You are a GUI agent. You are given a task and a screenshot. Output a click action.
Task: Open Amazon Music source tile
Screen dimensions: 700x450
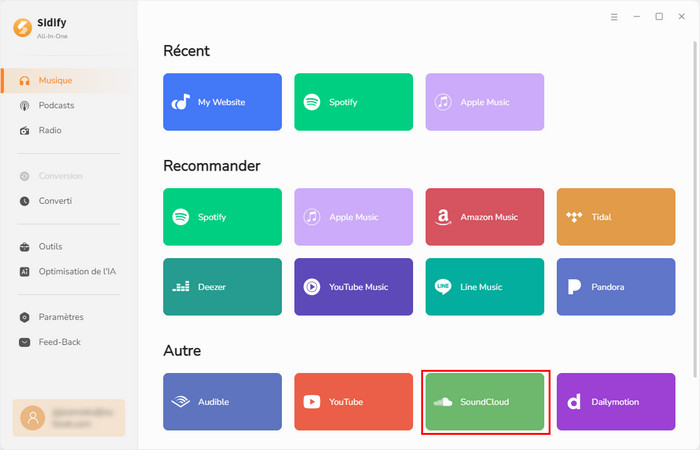click(485, 216)
